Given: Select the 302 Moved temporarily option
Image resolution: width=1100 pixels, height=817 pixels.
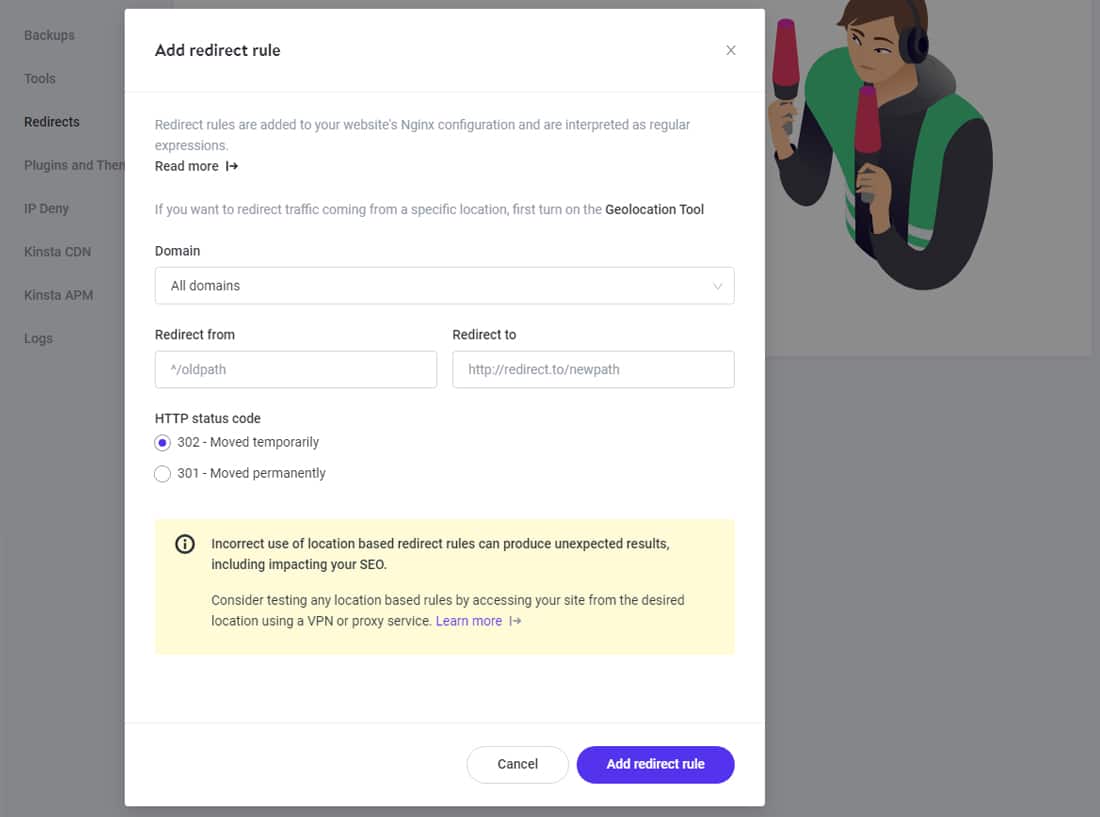Looking at the screenshot, I should click(162, 442).
